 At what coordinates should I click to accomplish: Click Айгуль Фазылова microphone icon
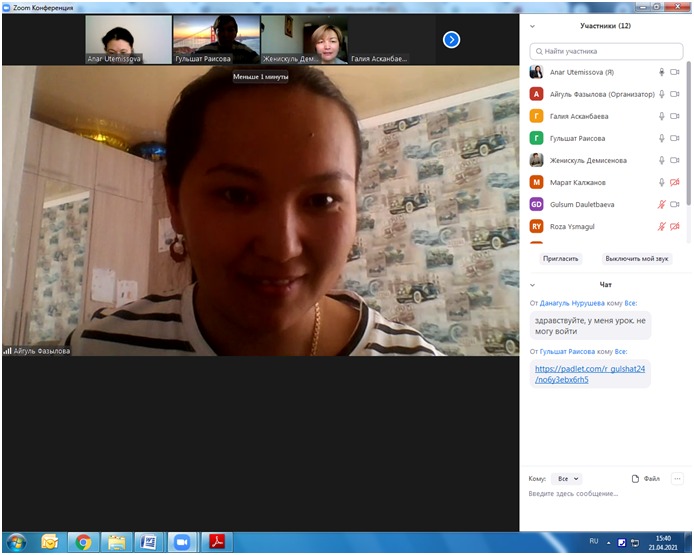(661, 94)
